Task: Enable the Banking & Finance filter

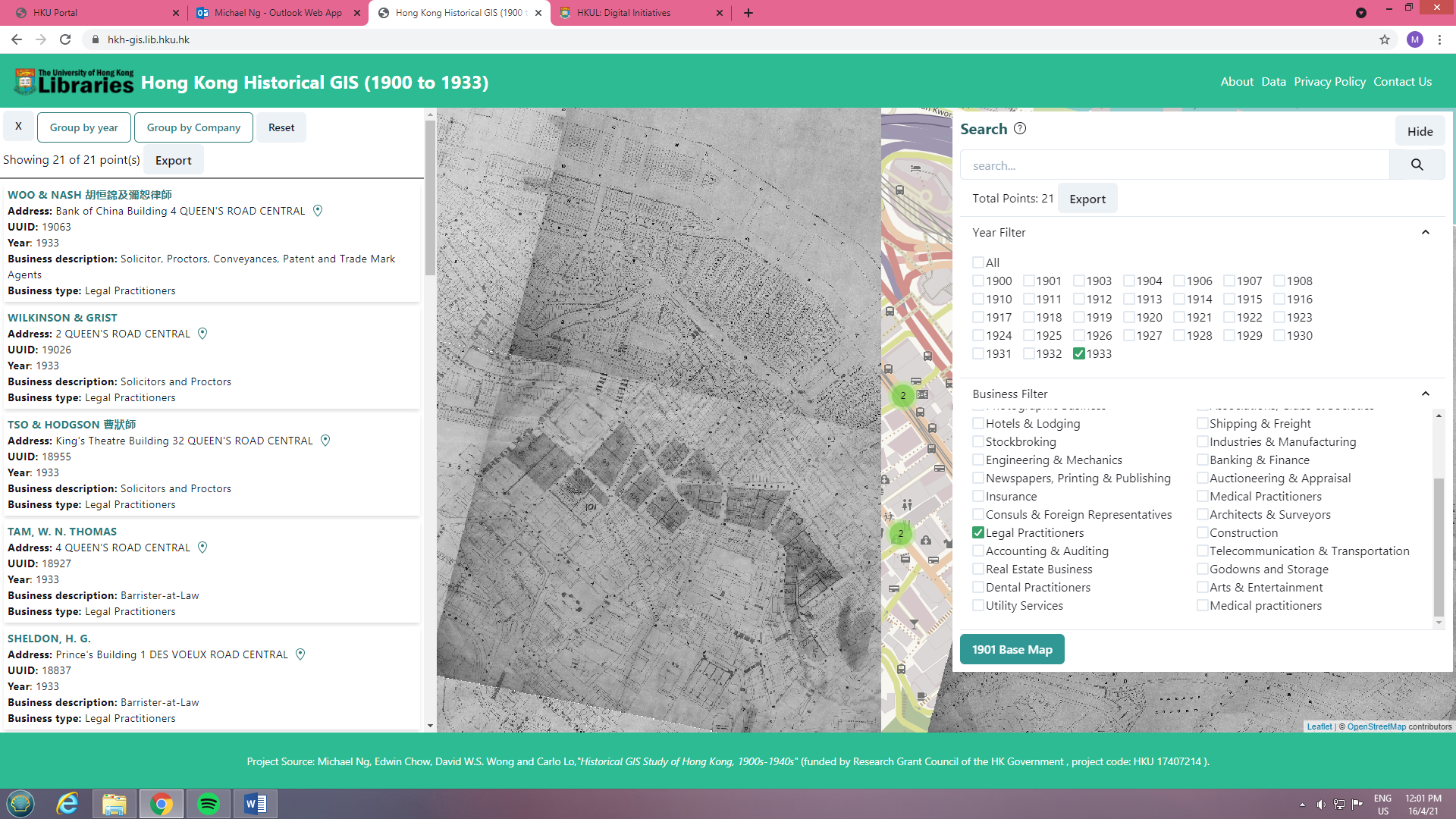Action: 1203,460
